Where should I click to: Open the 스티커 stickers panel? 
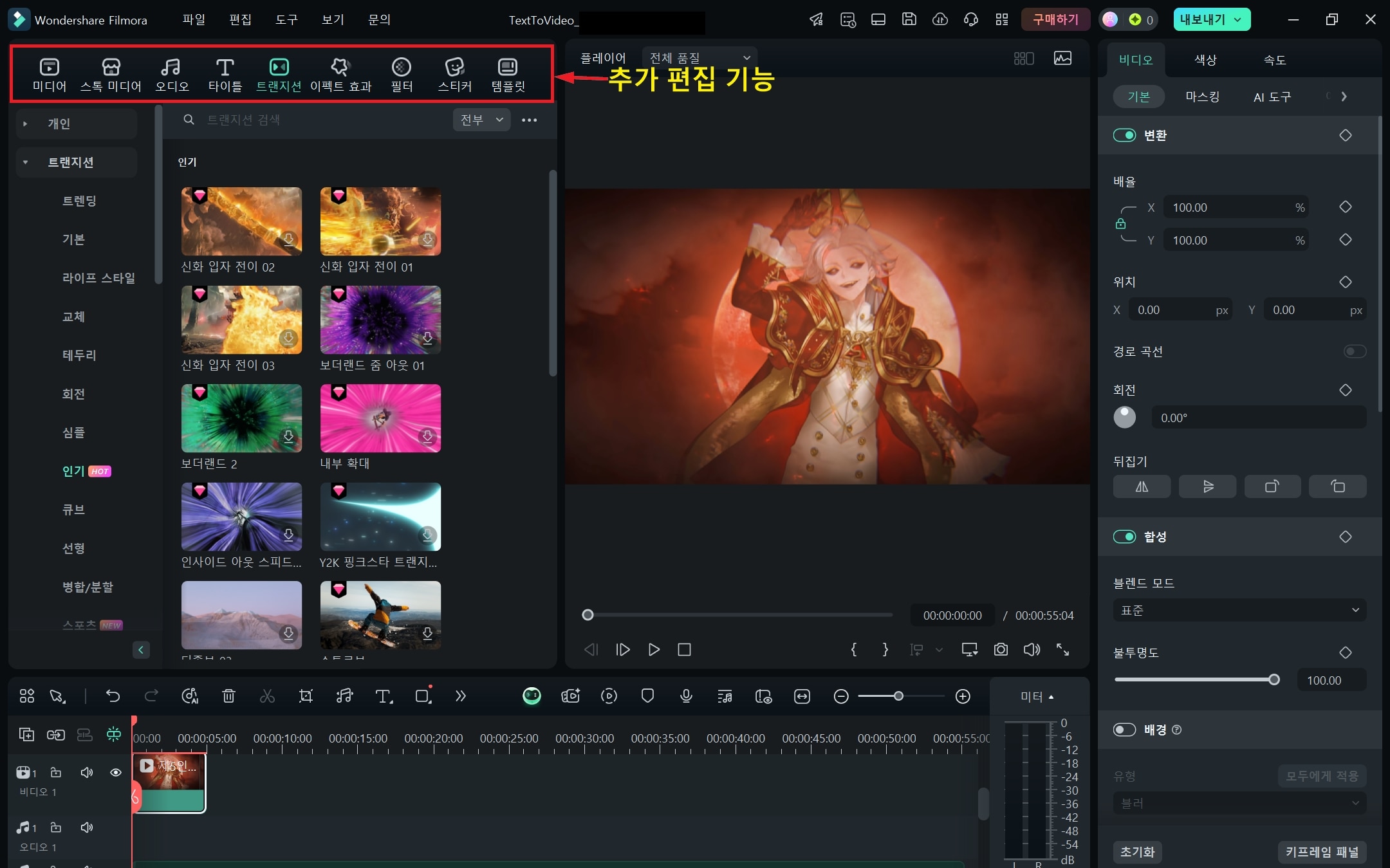pos(455,75)
